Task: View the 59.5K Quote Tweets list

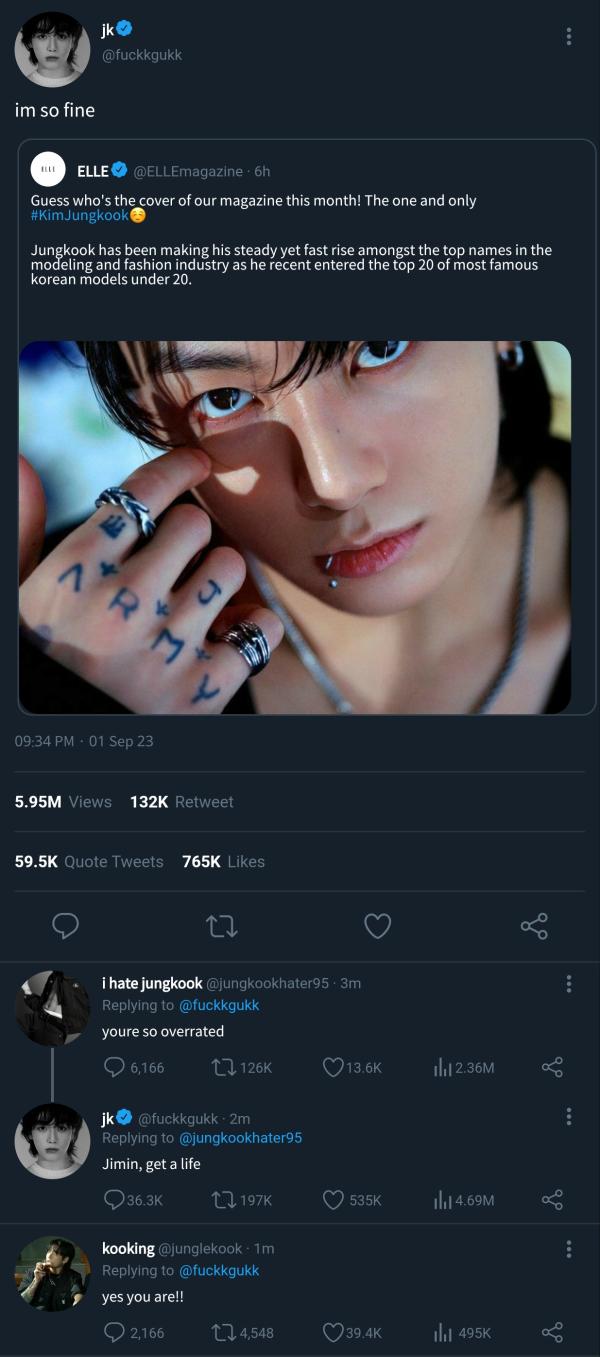Action: tap(89, 861)
